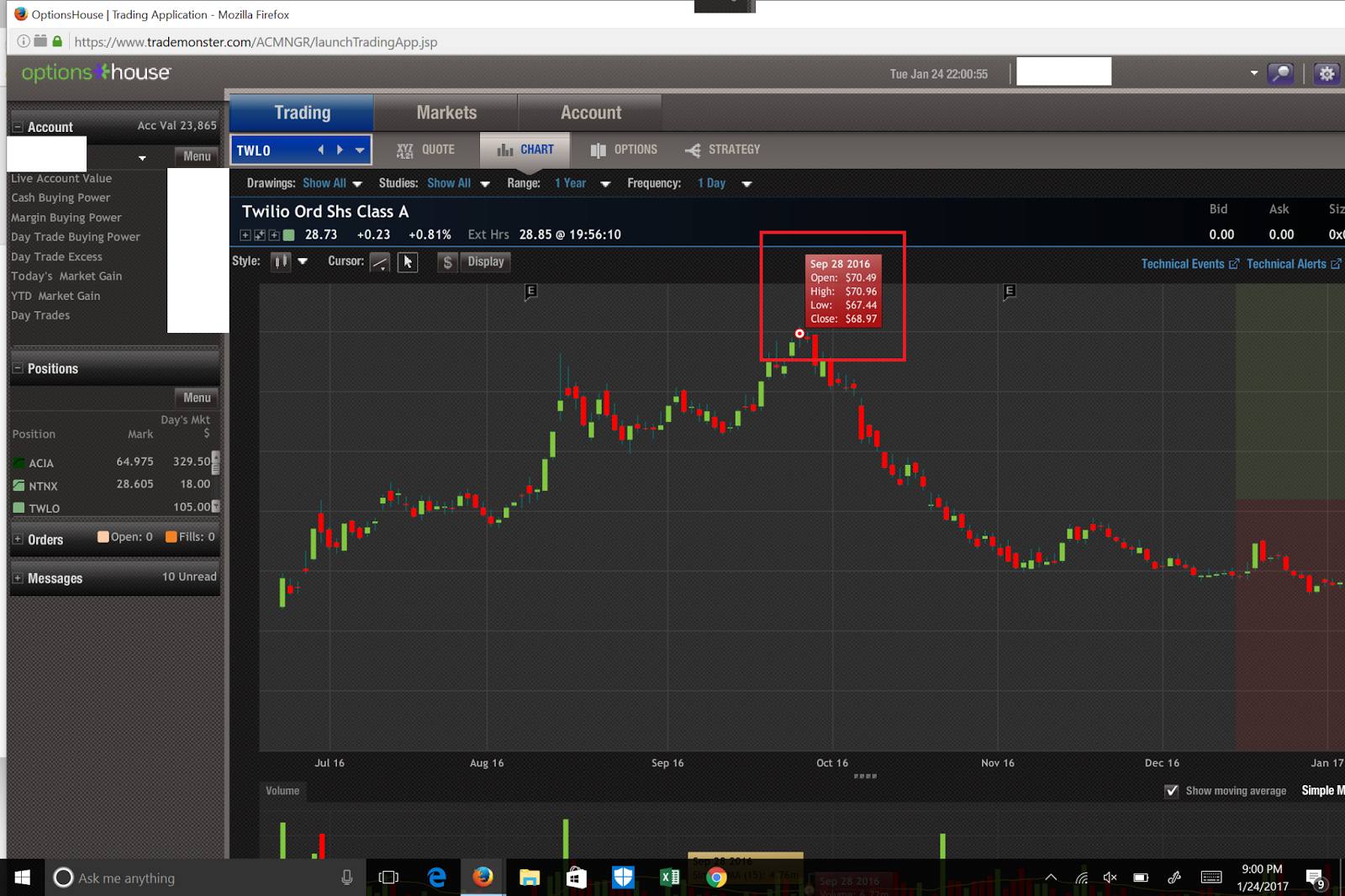Viewport: 1345px width, 896px height.
Task: Click the Fills: 0 orders indicator
Action: coord(190,537)
